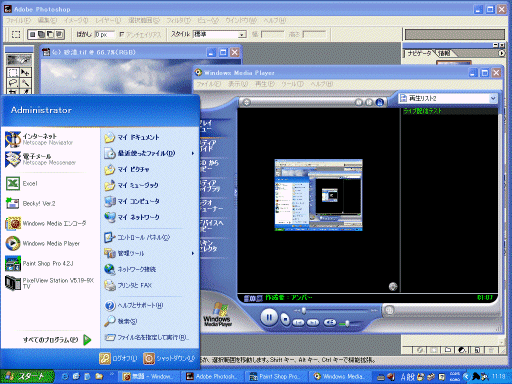Open Media Player 表示 menu
512x384 pixels.
238,84
